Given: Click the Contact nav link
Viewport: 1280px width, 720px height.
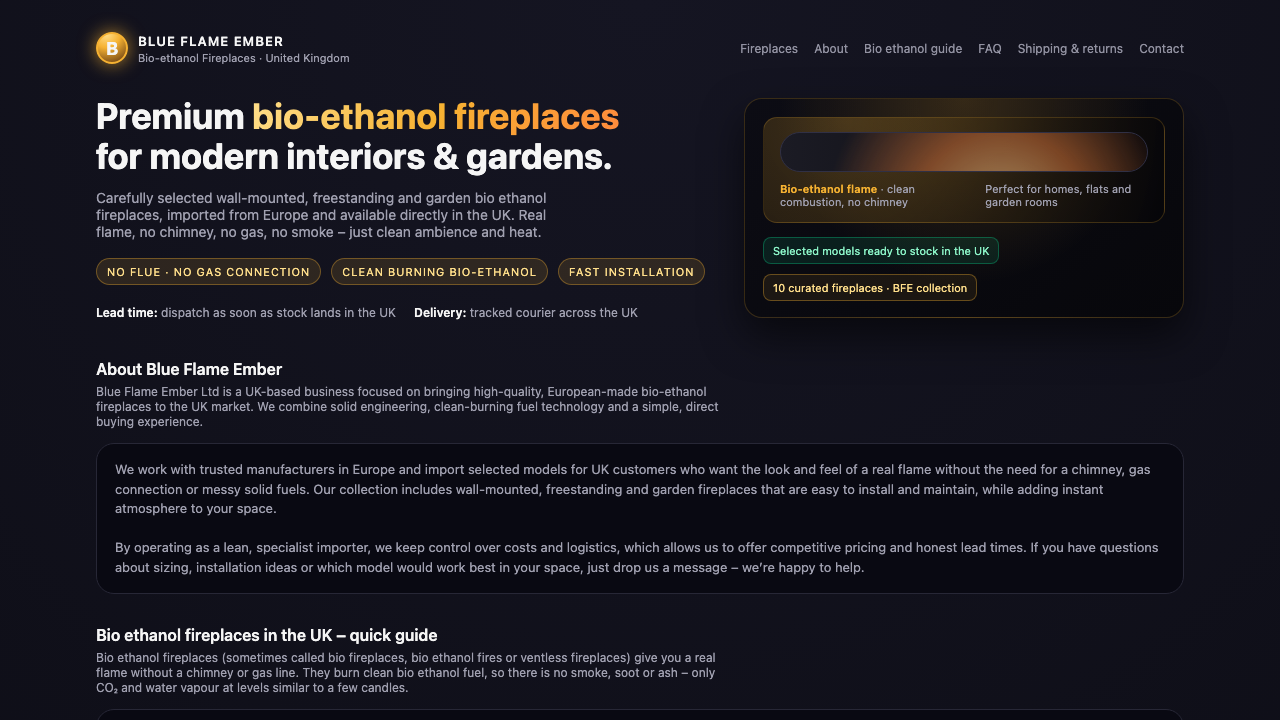Looking at the screenshot, I should [1161, 49].
